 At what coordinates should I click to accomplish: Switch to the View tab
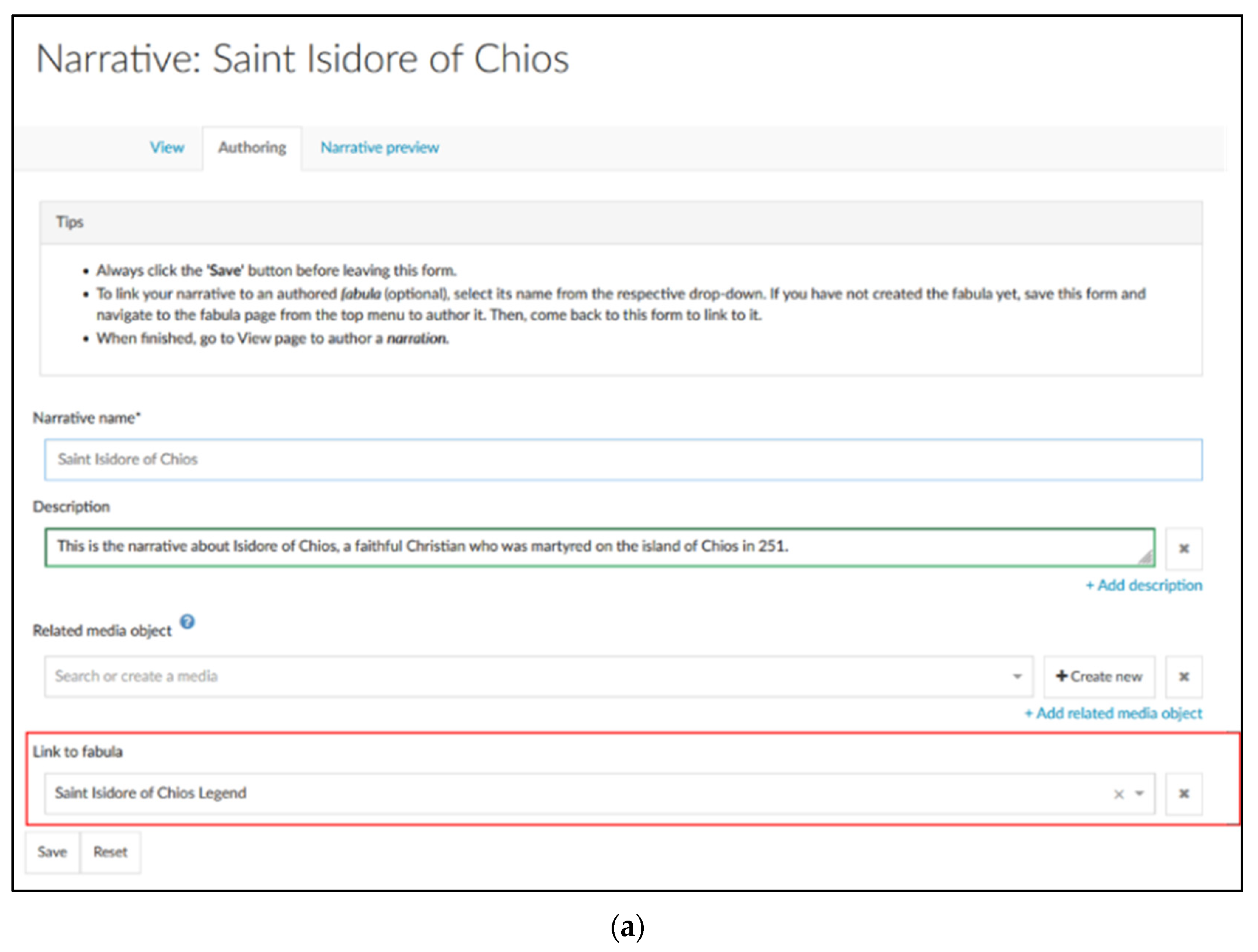point(166,148)
